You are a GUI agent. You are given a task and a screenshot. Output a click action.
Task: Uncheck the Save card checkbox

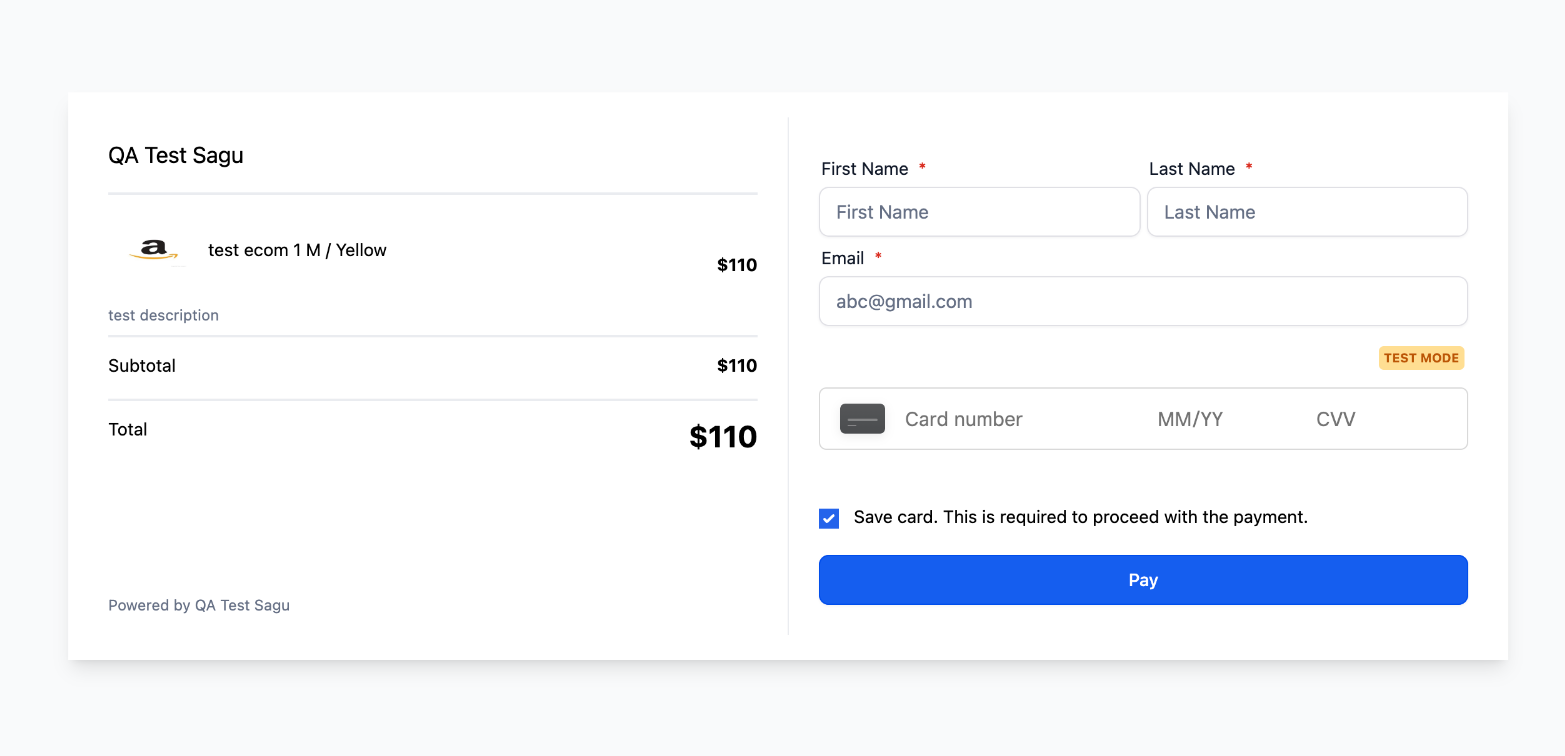829,518
